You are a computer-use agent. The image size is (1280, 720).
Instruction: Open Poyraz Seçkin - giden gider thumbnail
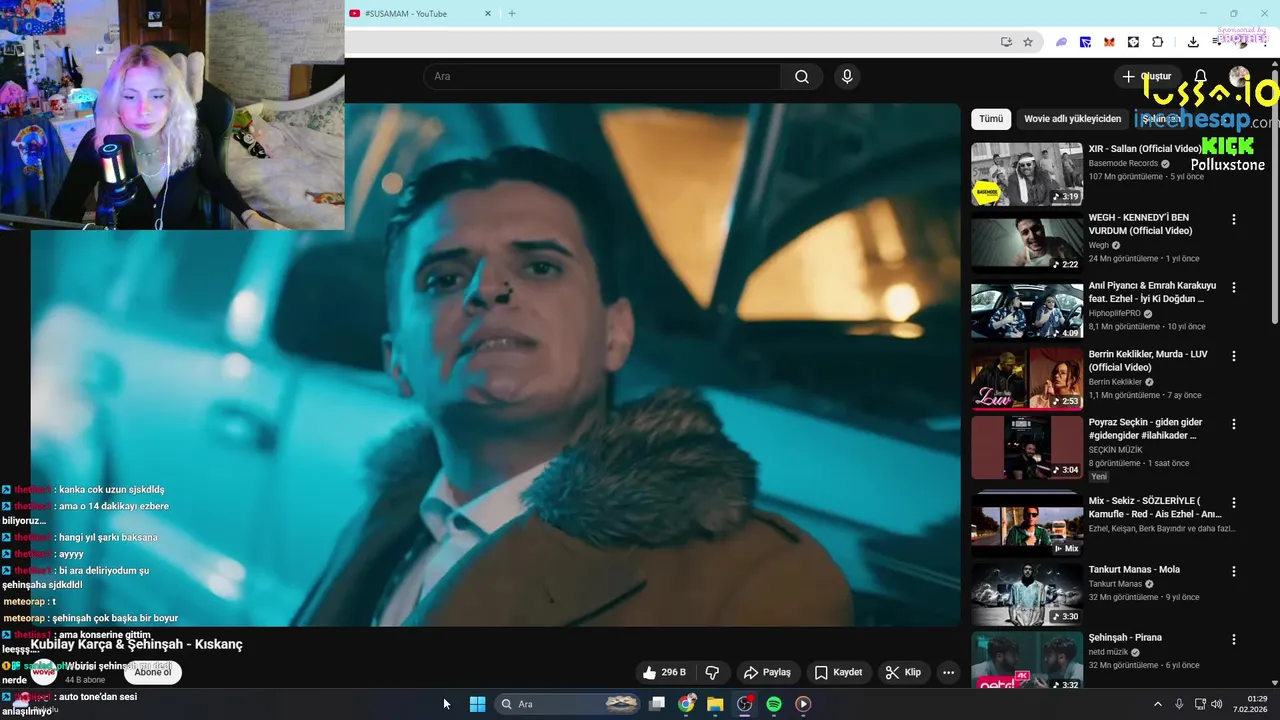[1027, 447]
